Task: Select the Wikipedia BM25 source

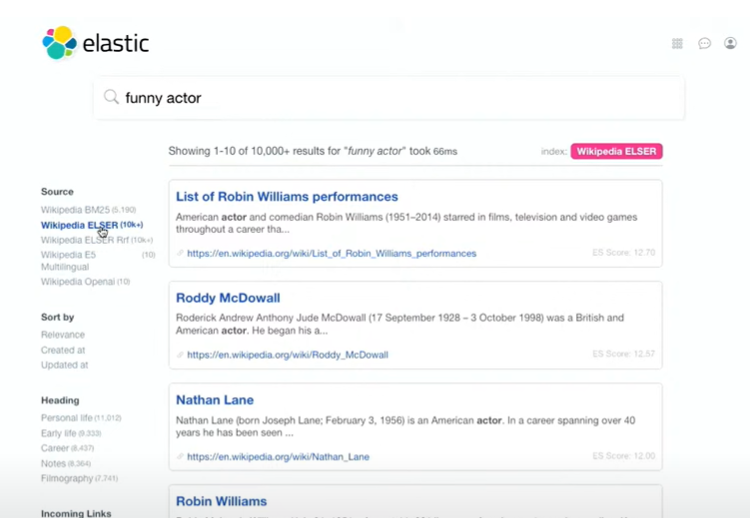Action: pos(88,209)
